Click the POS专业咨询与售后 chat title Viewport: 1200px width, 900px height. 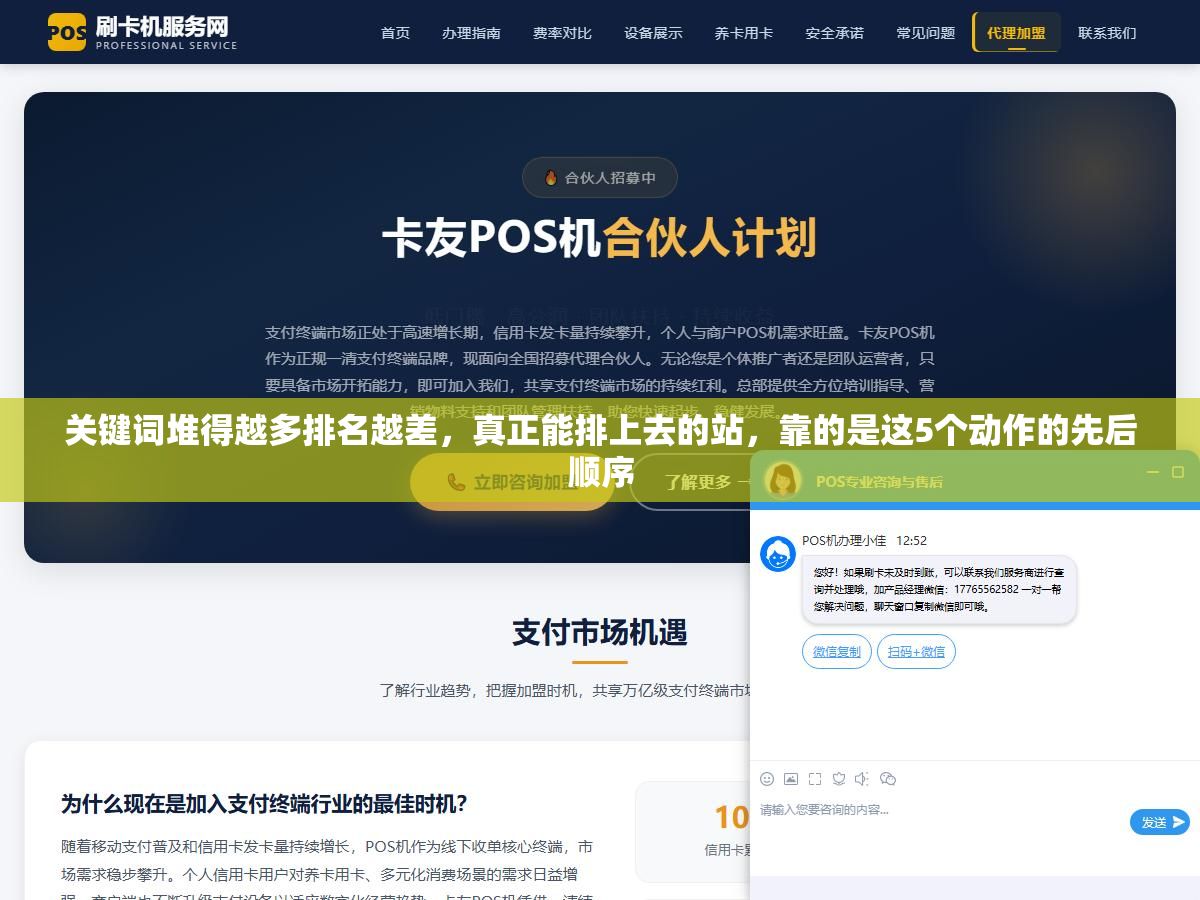pos(879,481)
